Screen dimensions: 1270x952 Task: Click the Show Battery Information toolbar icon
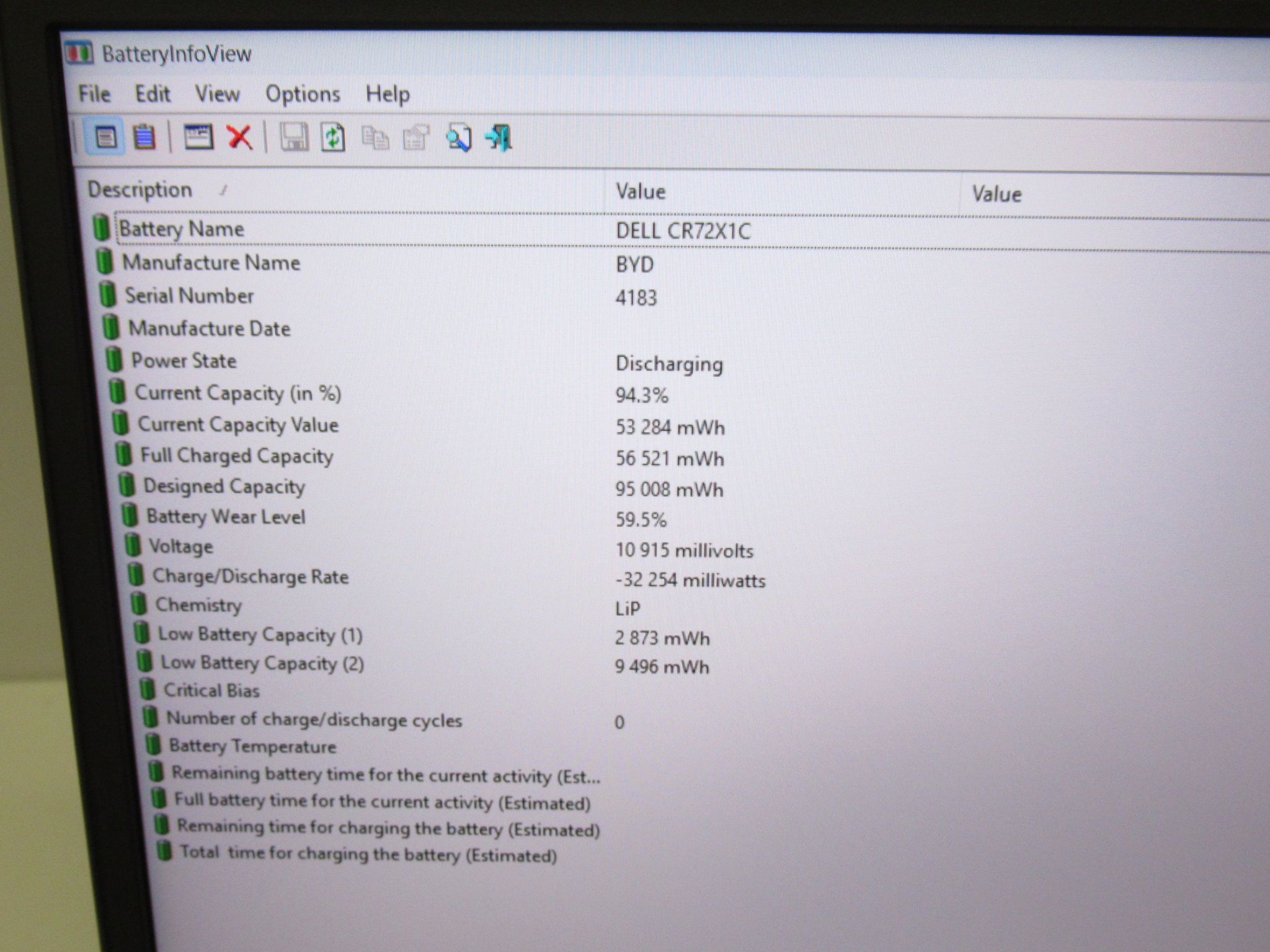pos(105,137)
